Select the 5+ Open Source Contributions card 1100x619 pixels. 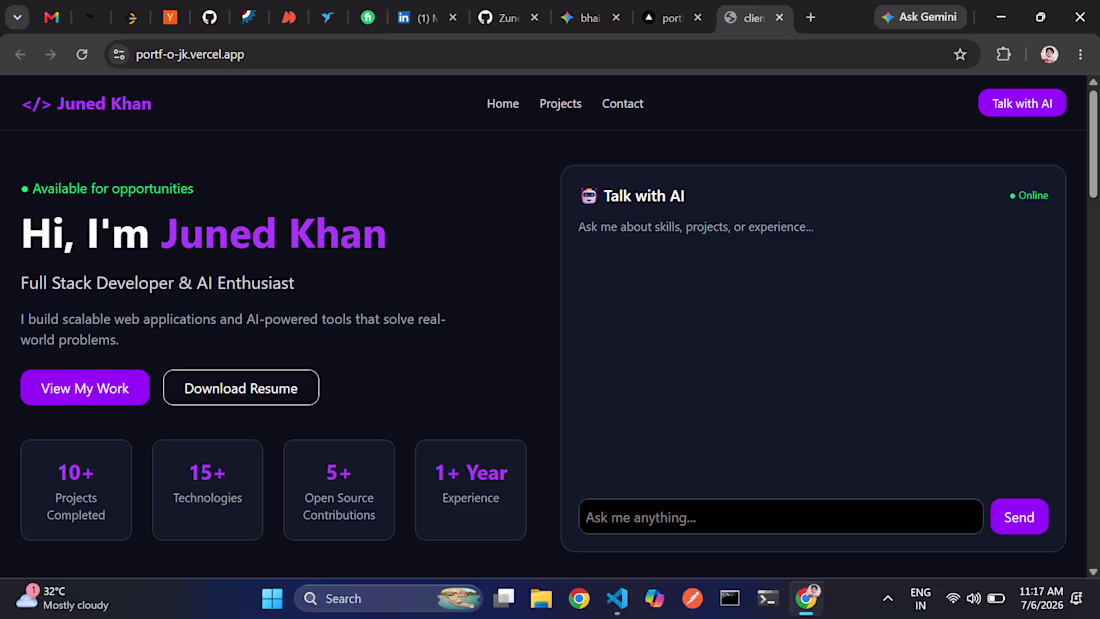(x=339, y=490)
